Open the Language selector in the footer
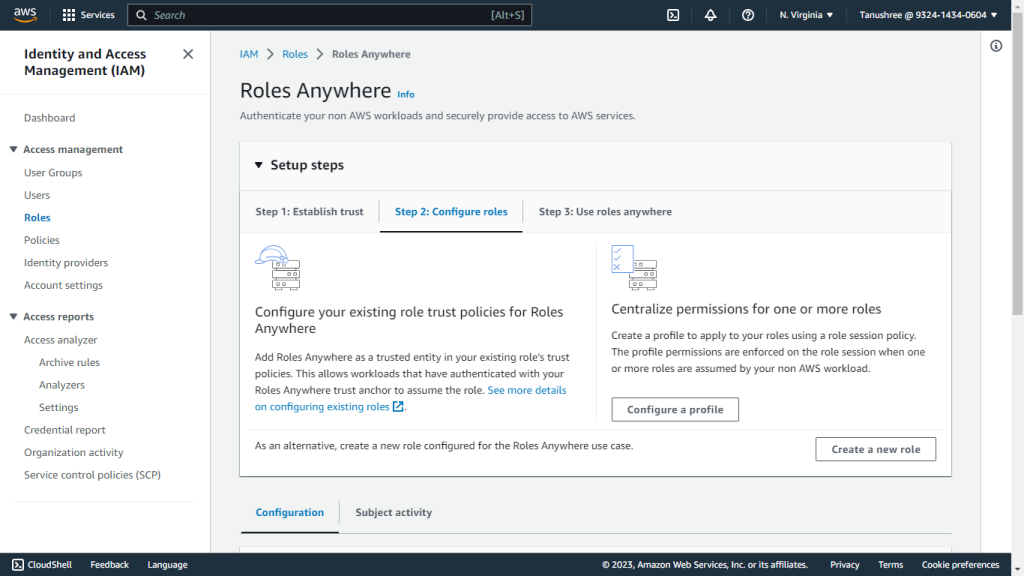 [167, 565]
